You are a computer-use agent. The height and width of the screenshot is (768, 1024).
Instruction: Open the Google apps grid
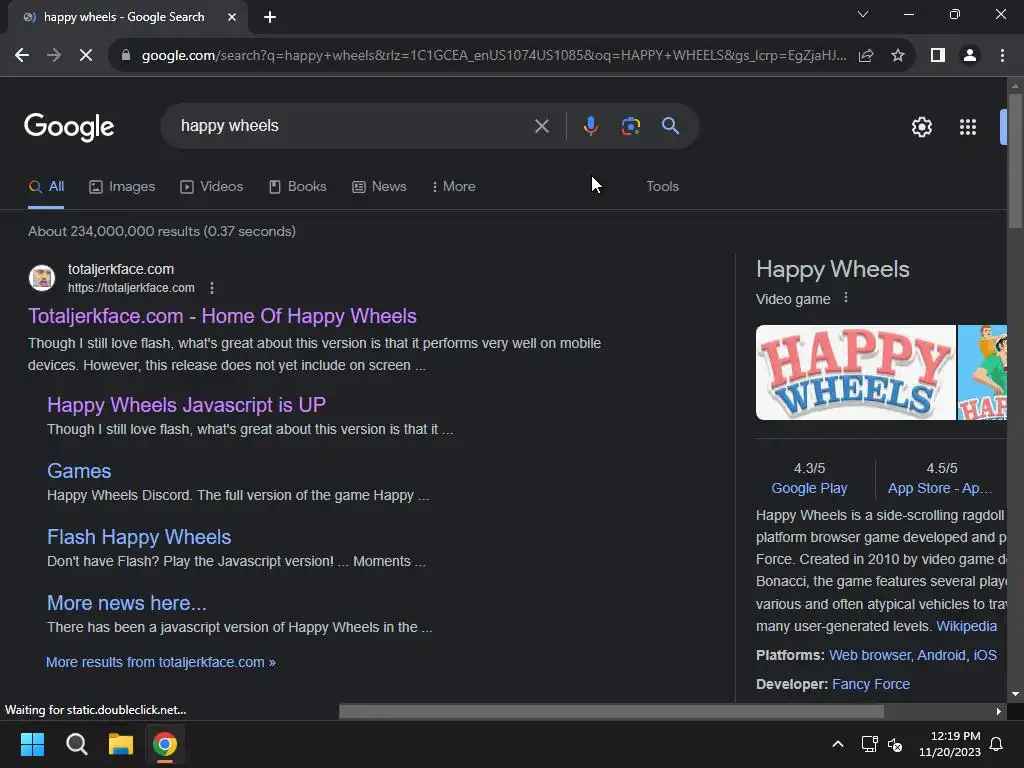pos(968,127)
